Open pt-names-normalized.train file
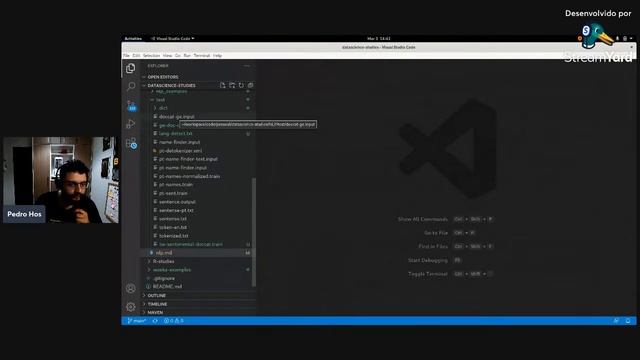The image size is (640, 360). coord(196,176)
